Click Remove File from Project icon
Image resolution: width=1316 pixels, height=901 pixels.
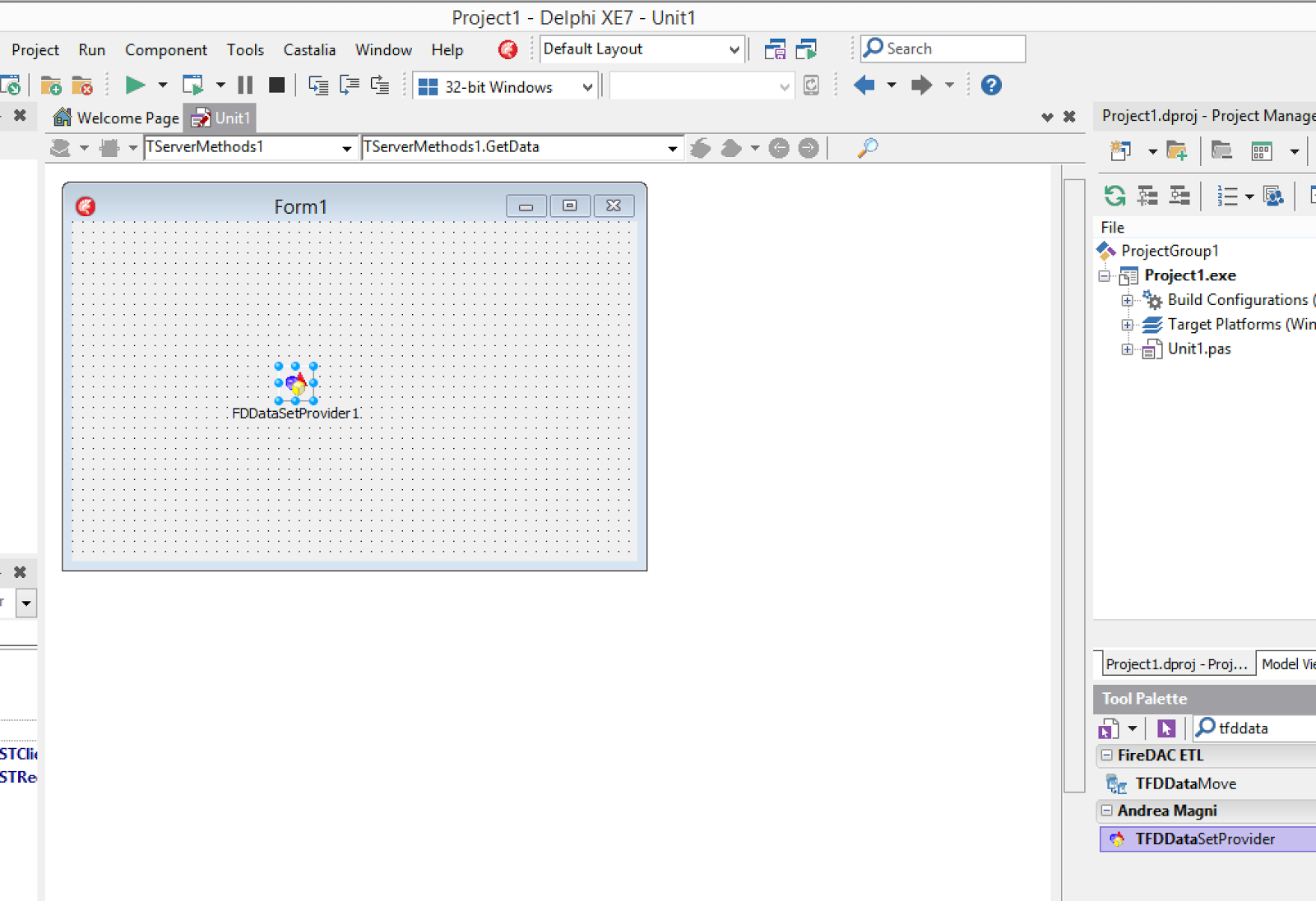coord(82,85)
